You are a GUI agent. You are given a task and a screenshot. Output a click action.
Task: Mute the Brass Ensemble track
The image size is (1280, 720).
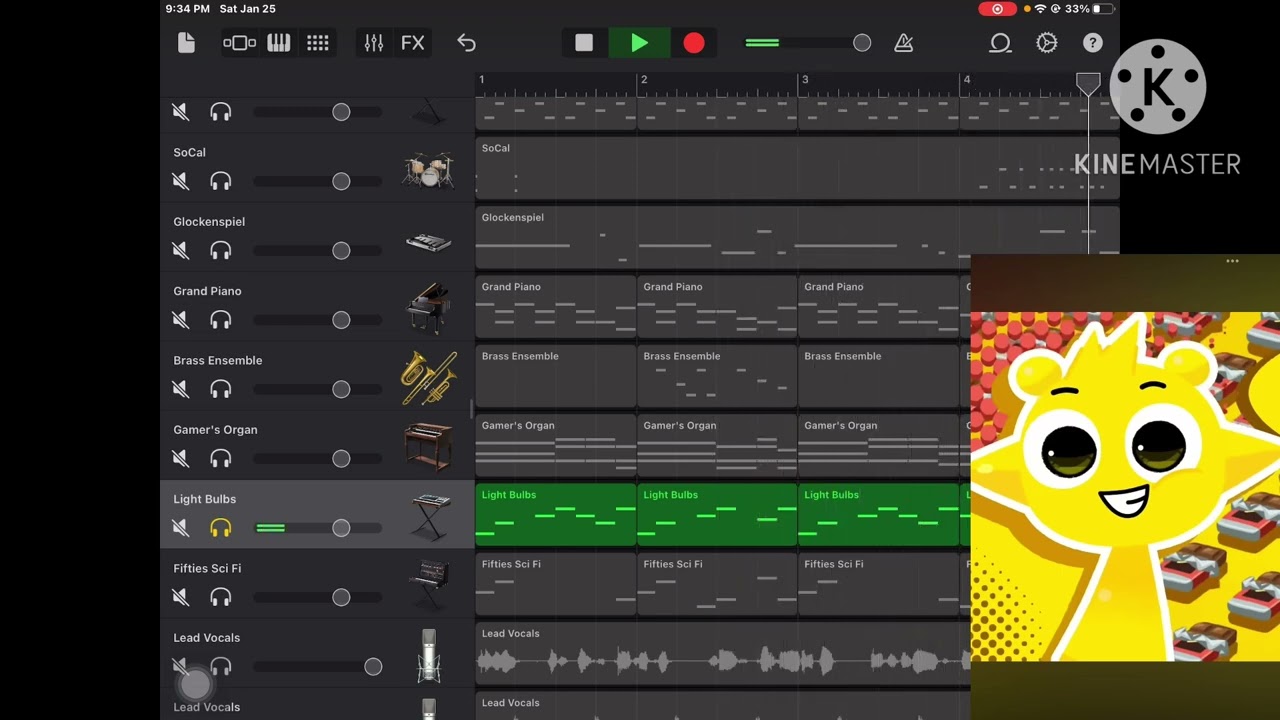181,389
